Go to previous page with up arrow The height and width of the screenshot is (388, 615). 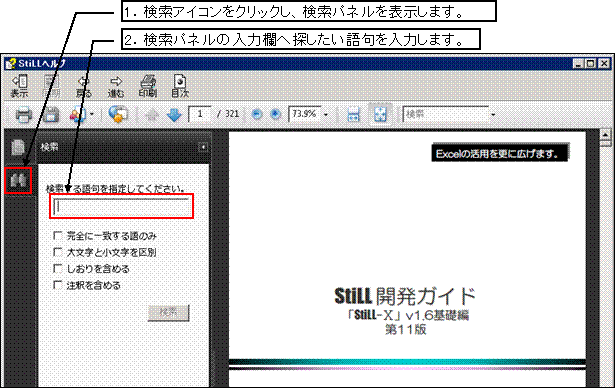coord(152,115)
